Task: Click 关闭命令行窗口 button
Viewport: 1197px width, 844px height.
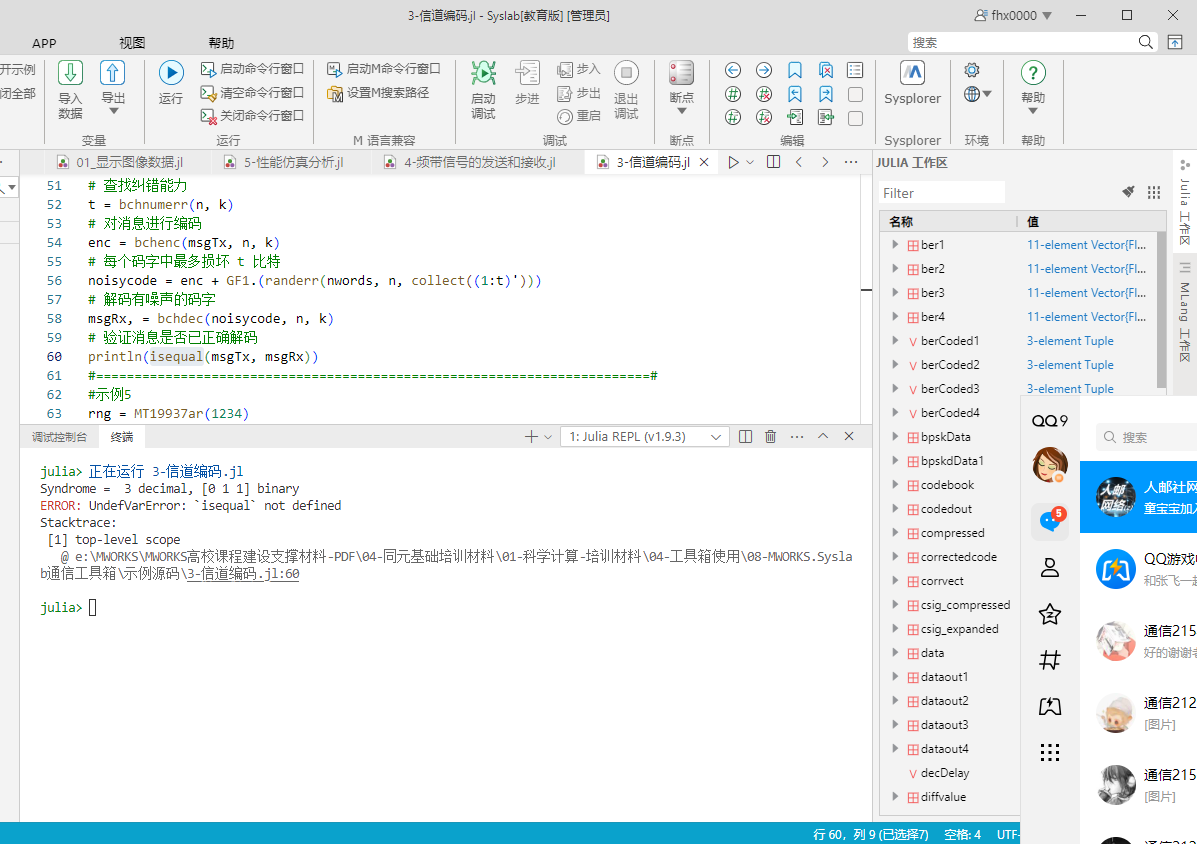Action: pos(253,116)
